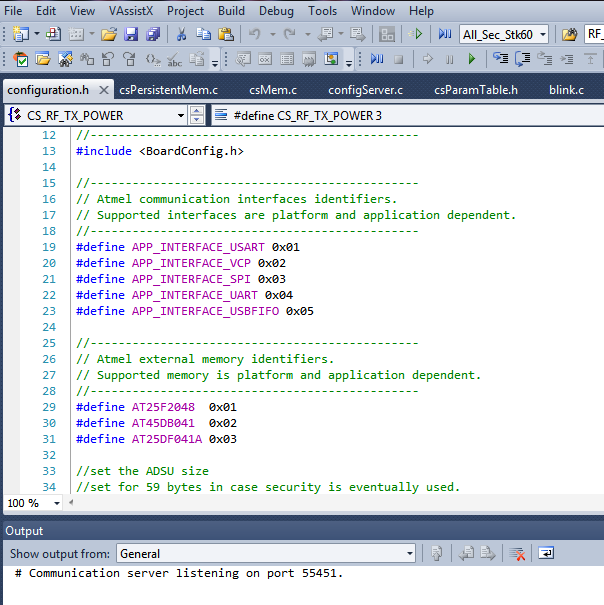Expand the CS_RF_TX_POWER scope dropdown
This screenshot has height=605, width=604.
tap(181, 115)
